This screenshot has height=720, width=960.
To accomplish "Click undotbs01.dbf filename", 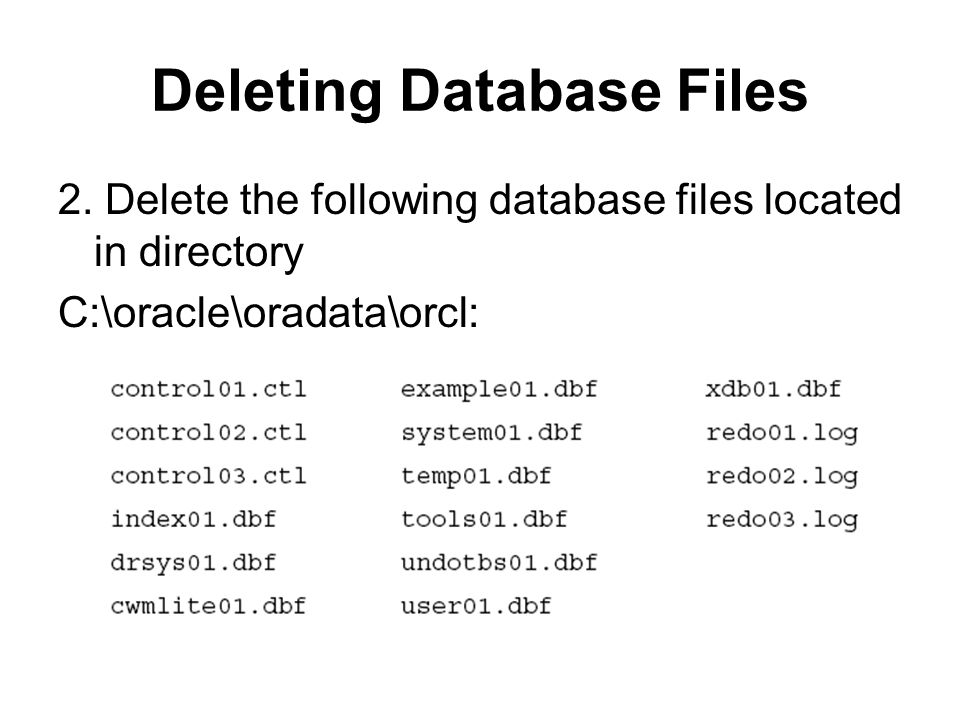I will [499, 563].
